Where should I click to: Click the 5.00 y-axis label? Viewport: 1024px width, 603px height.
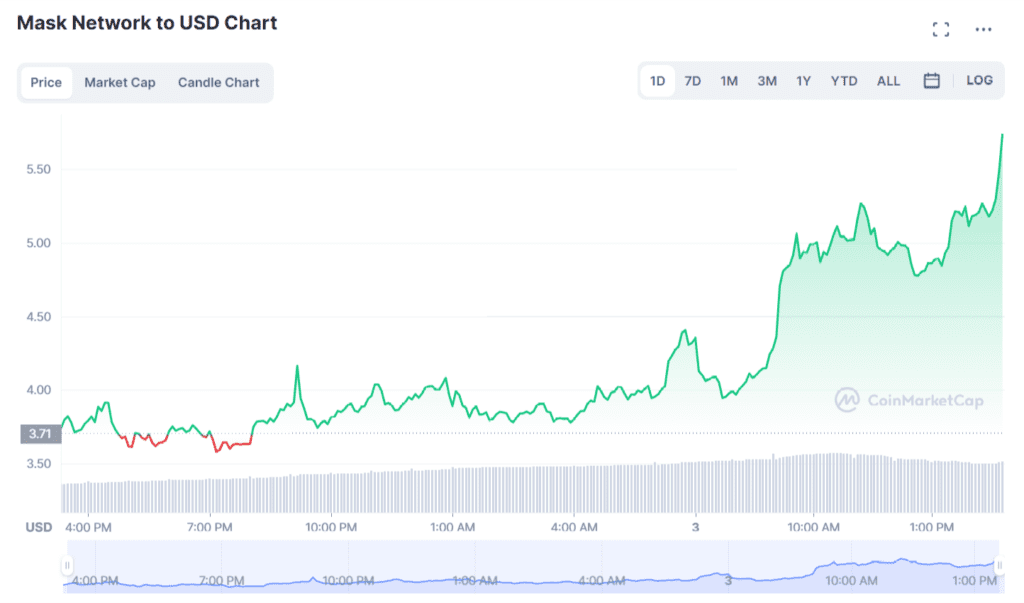click(x=38, y=243)
